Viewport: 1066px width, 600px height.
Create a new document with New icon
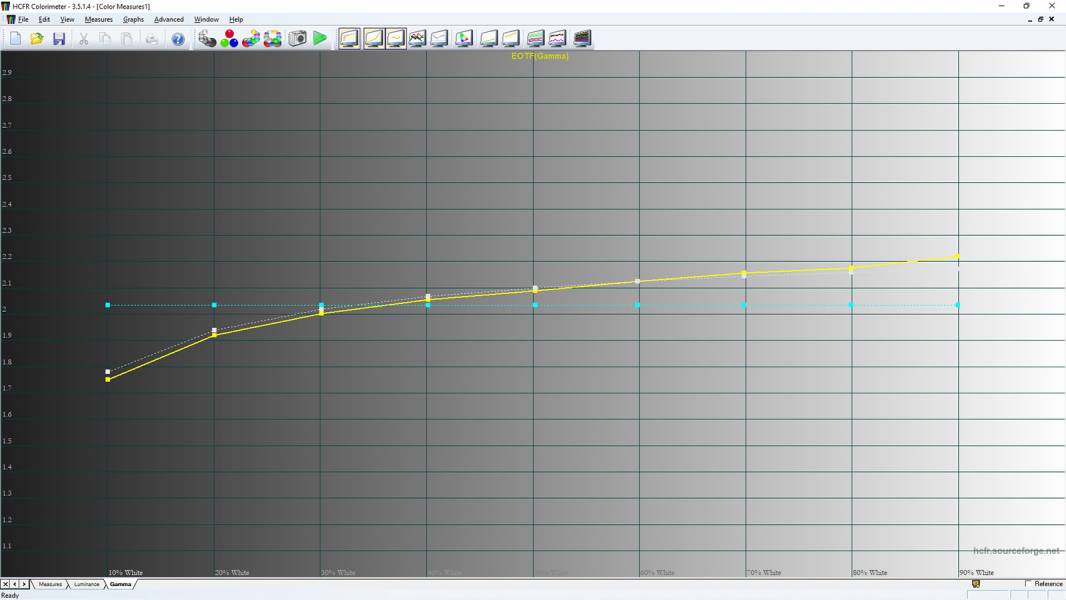(x=15, y=39)
